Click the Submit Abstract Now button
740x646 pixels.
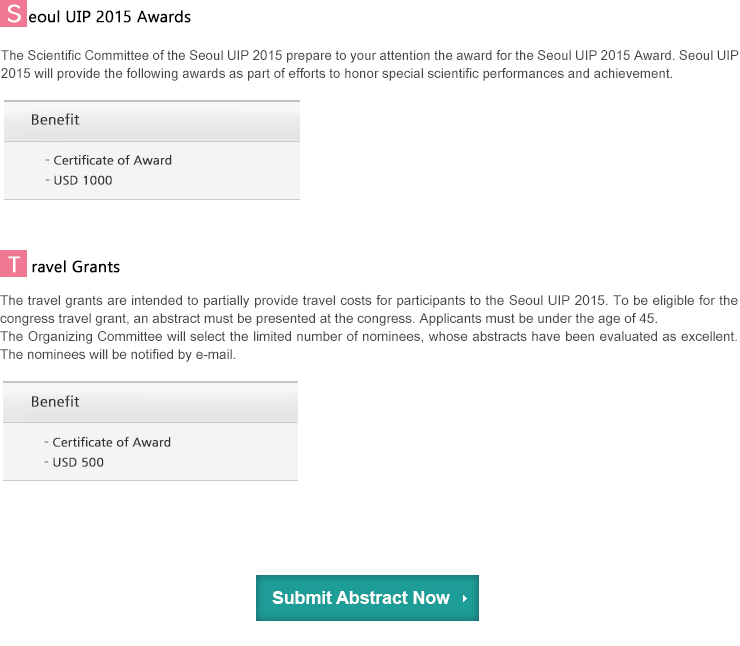[x=367, y=597]
